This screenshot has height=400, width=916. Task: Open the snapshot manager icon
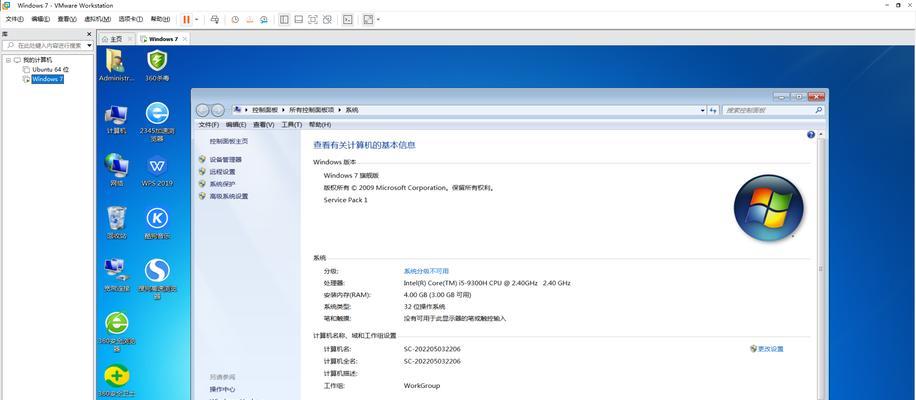coord(264,19)
